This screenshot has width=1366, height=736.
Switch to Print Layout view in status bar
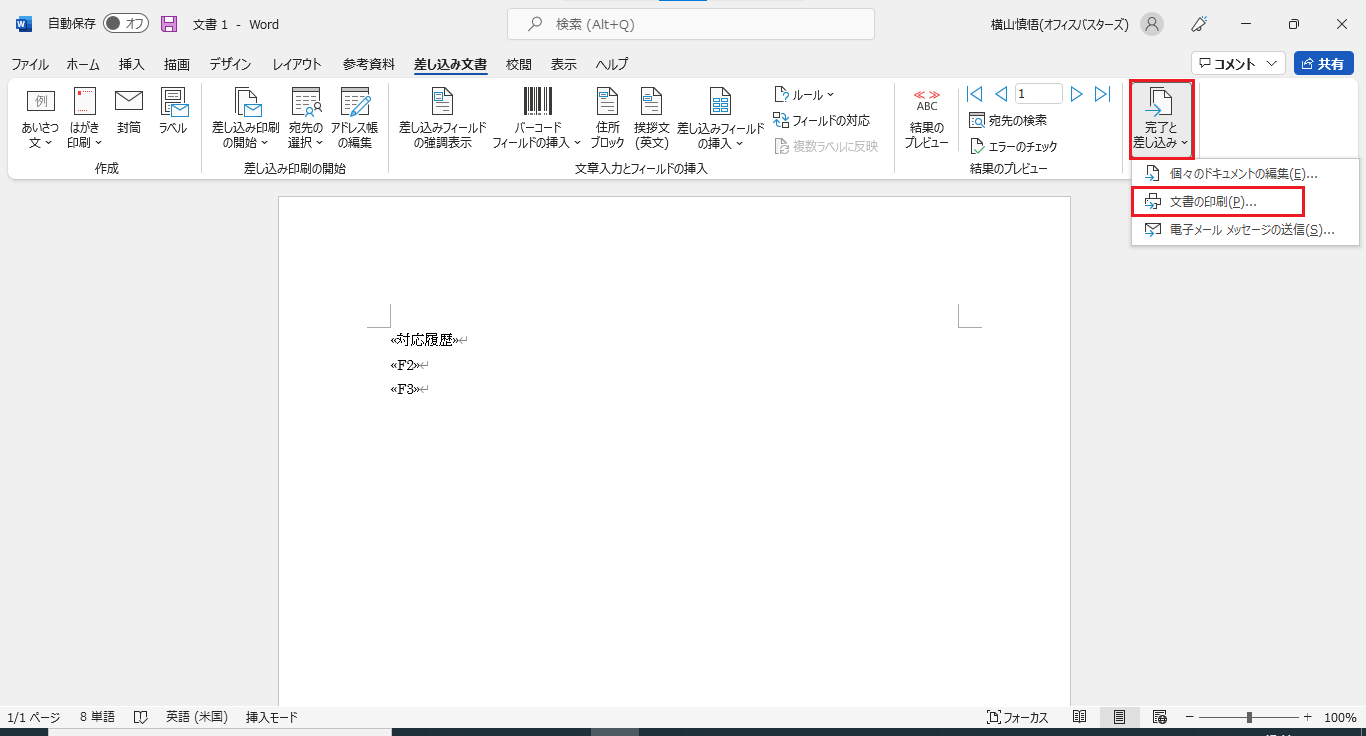[x=1119, y=717]
